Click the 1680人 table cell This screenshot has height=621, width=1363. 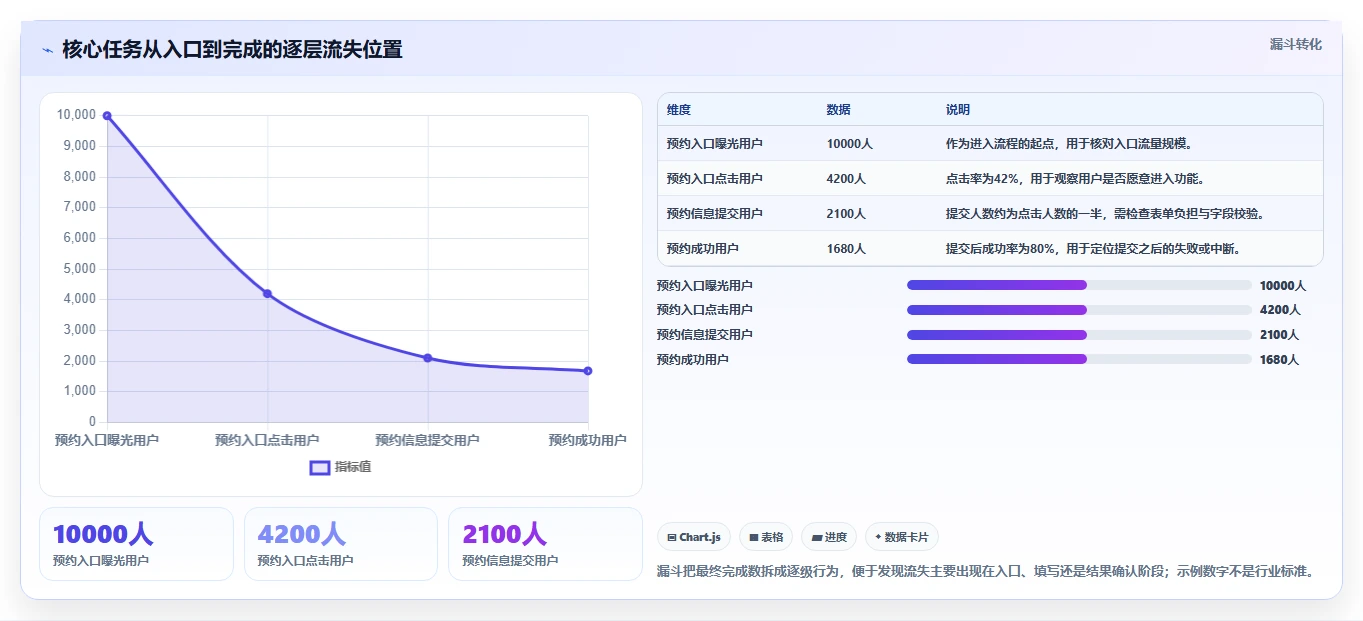pyautogui.click(x=847, y=248)
